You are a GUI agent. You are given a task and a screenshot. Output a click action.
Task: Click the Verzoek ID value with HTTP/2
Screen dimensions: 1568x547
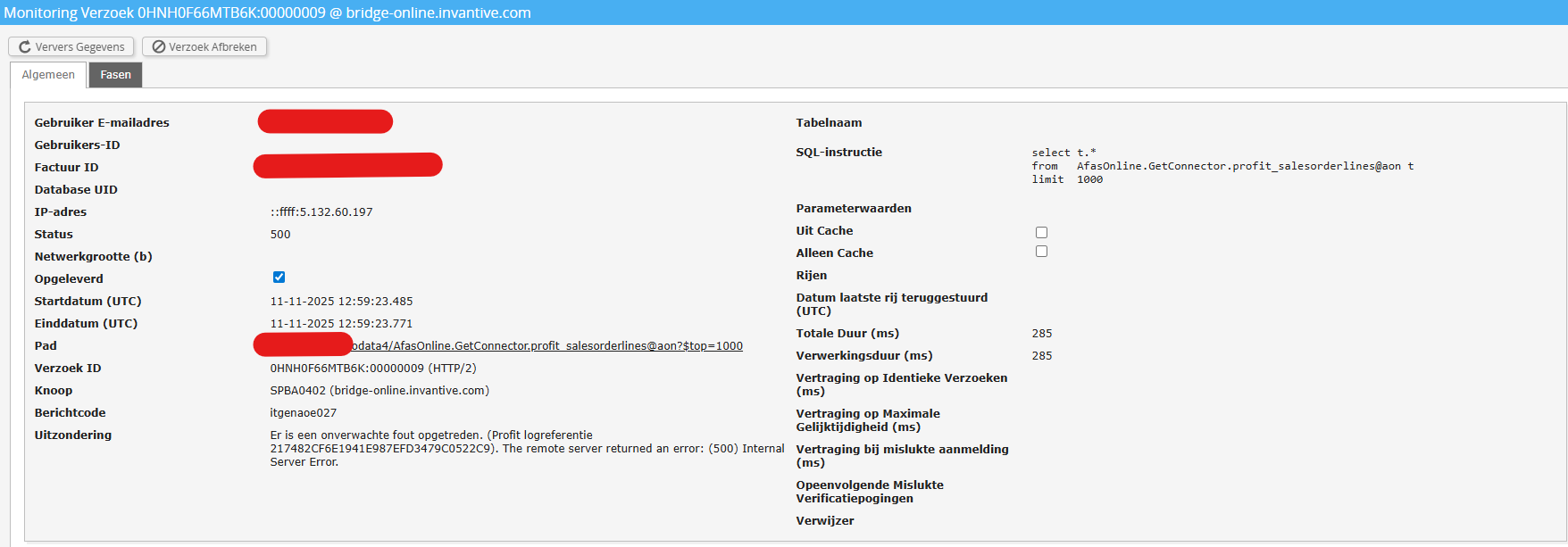tap(373, 369)
